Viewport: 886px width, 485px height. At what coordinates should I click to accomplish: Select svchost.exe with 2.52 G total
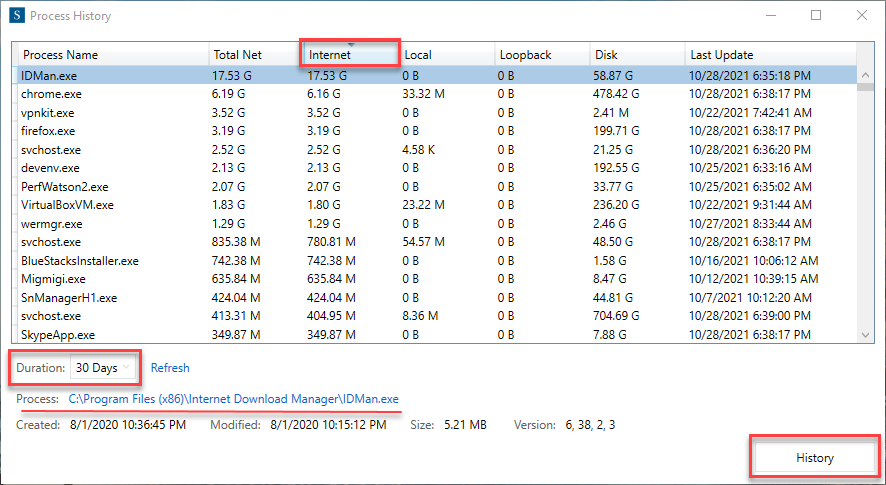pos(434,150)
